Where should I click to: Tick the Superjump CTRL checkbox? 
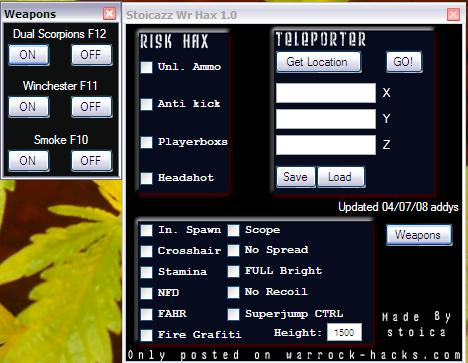(x=233, y=314)
